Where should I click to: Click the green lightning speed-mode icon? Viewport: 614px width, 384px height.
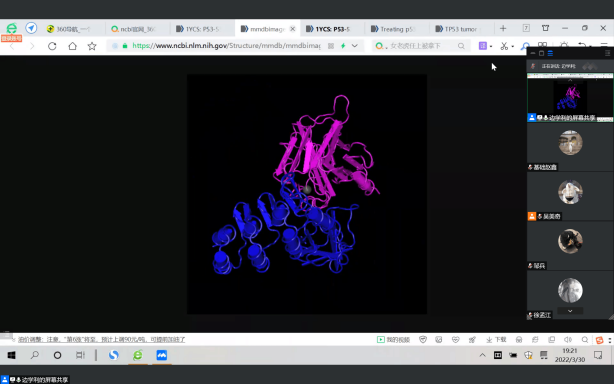[343, 46]
